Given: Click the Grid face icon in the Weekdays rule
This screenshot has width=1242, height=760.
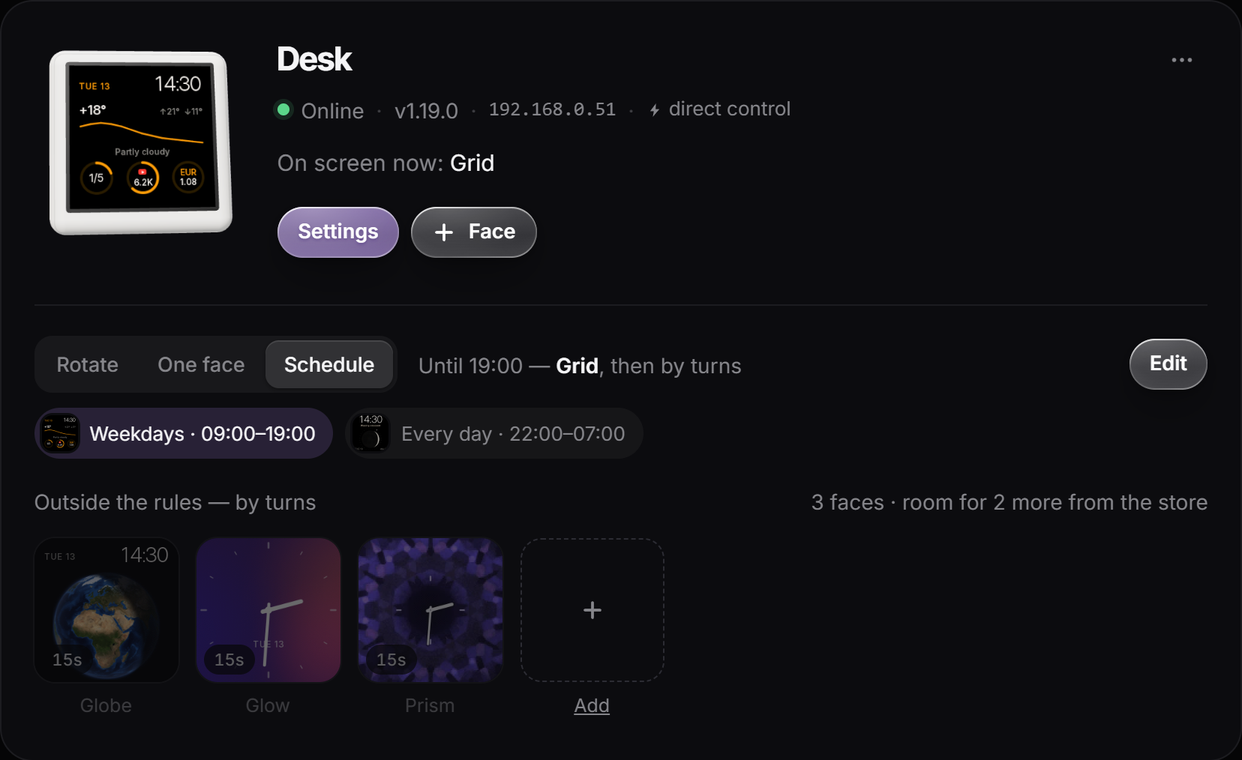Looking at the screenshot, I should point(59,433).
